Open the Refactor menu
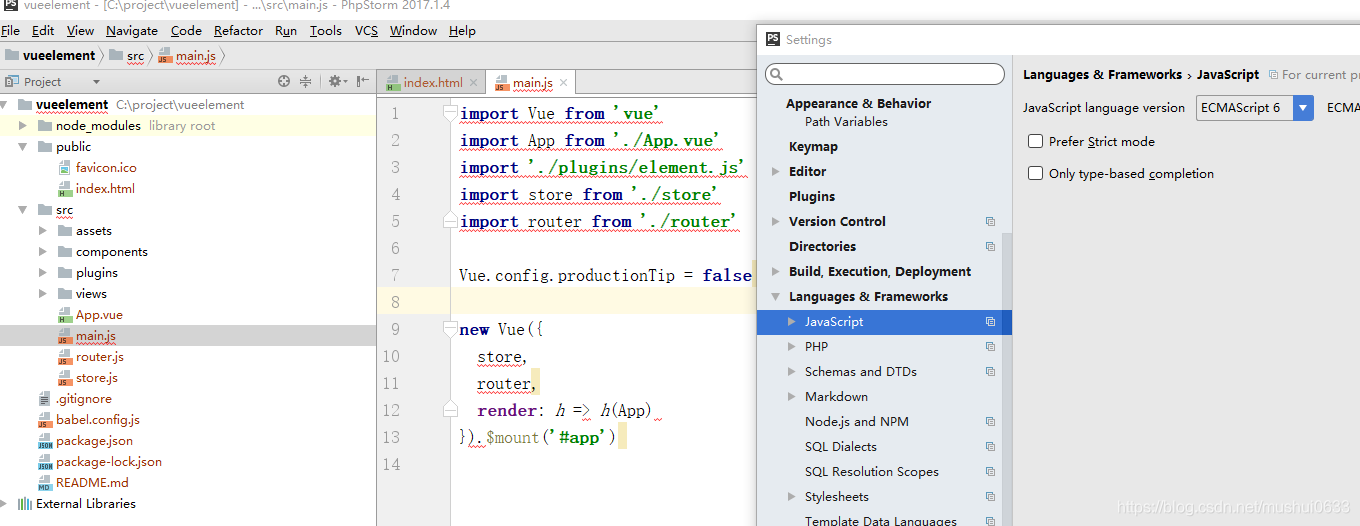 238,31
